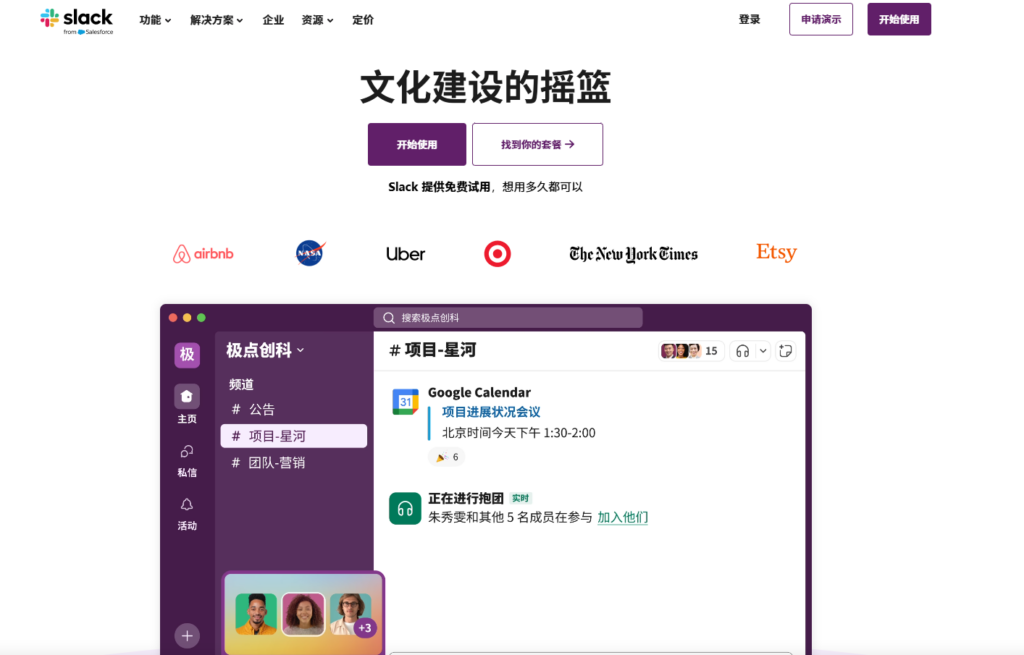Open the 资源 menu in top navigation
The width and height of the screenshot is (1024, 655).
pos(316,19)
